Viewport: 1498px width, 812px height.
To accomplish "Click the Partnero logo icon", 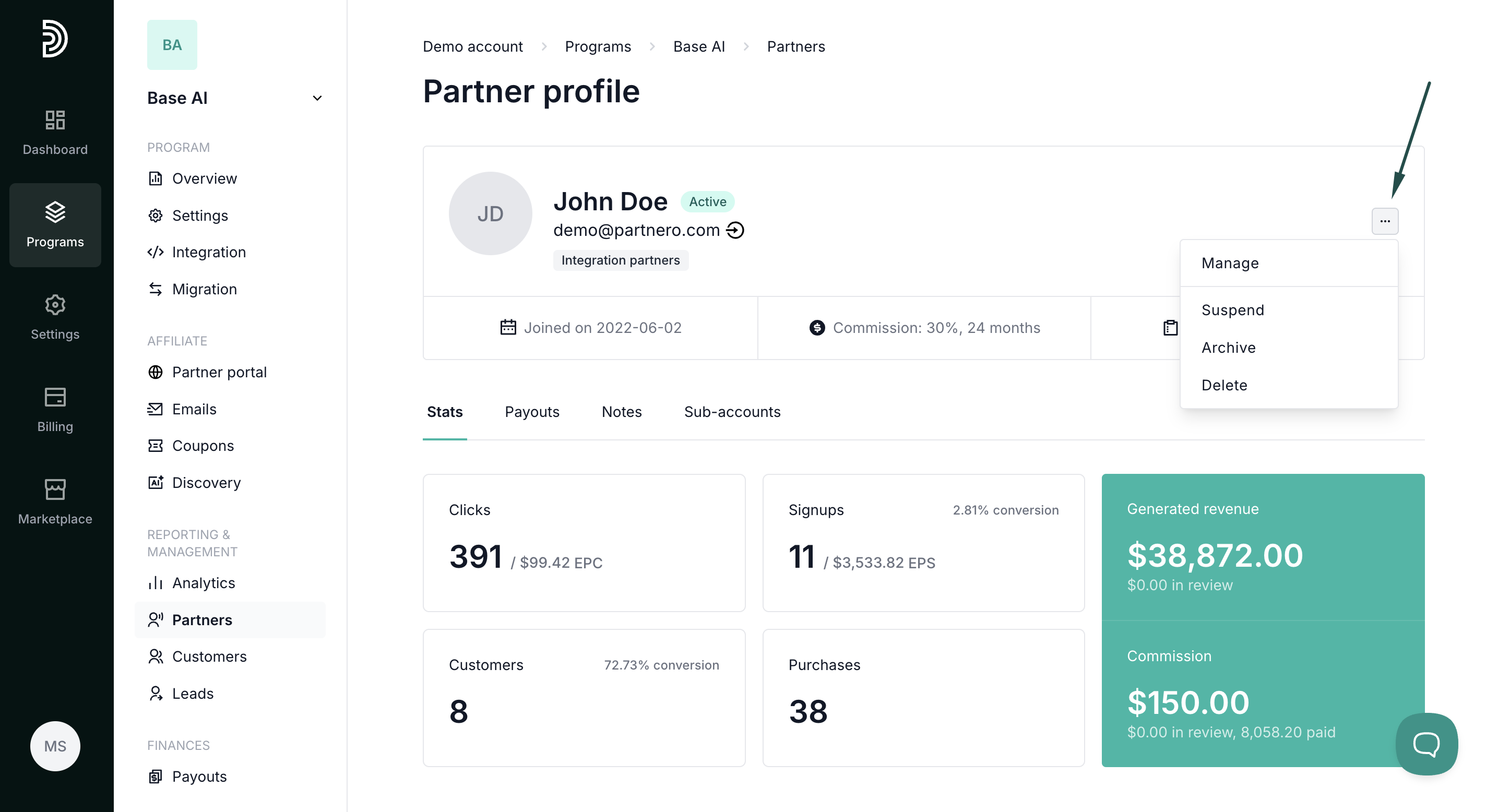I will coord(55,39).
